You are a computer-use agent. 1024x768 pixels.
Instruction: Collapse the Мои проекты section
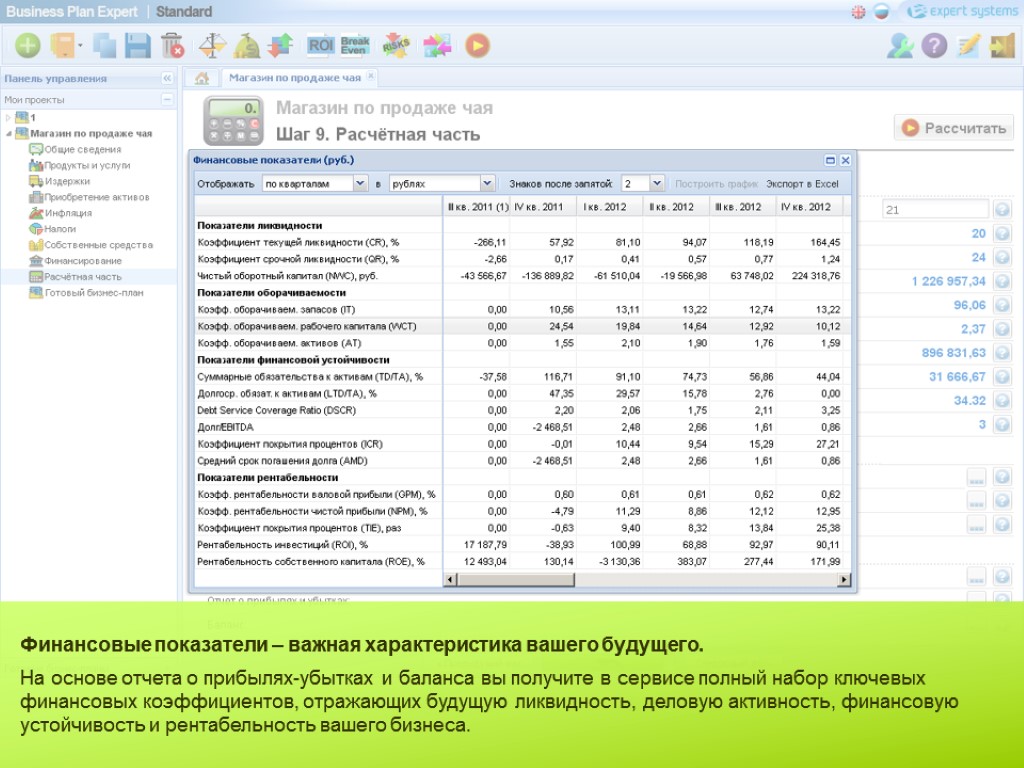[x=167, y=100]
